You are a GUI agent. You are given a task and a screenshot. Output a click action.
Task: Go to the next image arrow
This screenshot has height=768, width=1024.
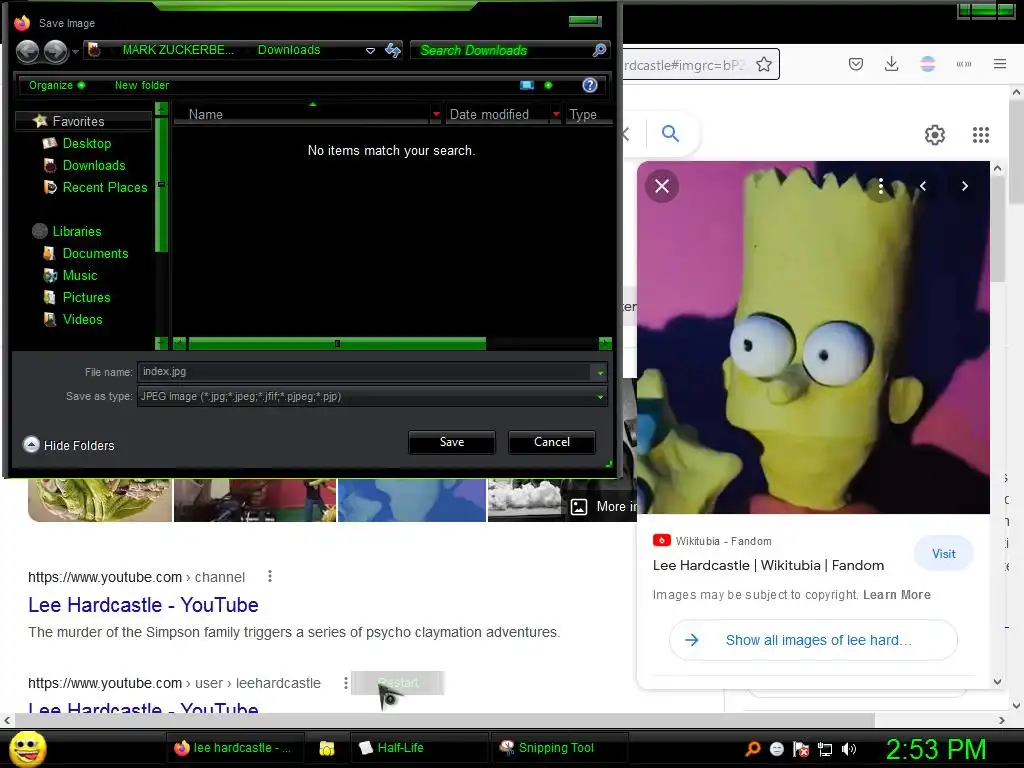tap(965, 186)
